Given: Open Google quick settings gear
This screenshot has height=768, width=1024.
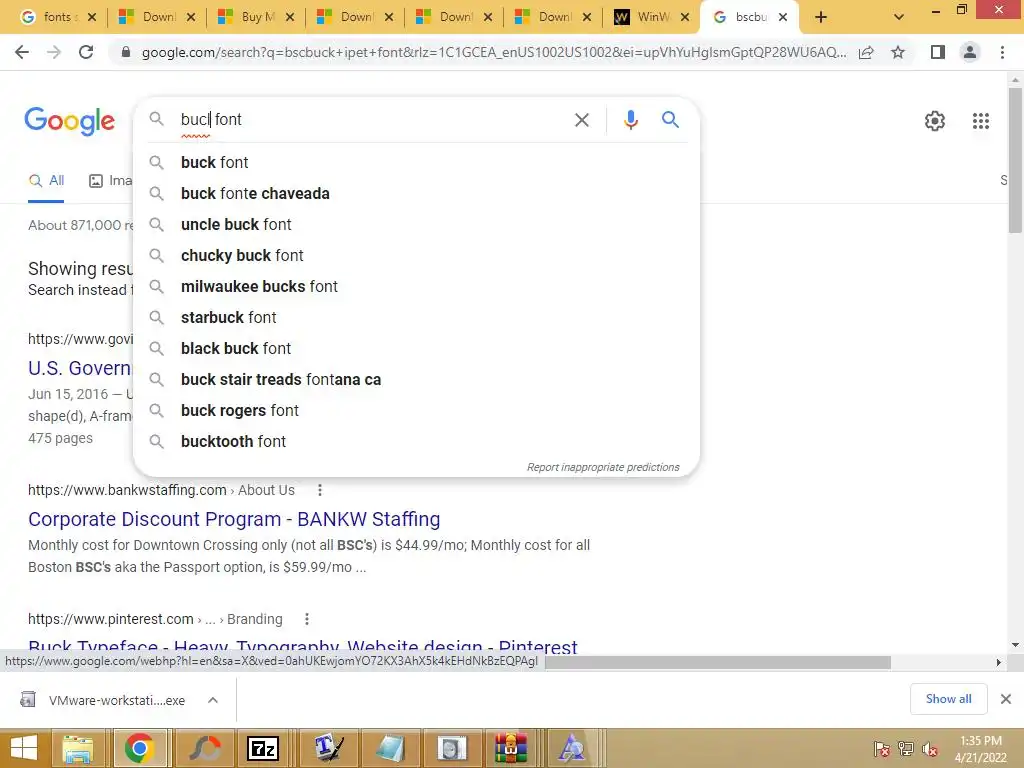Looking at the screenshot, I should (x=935, y=121).
